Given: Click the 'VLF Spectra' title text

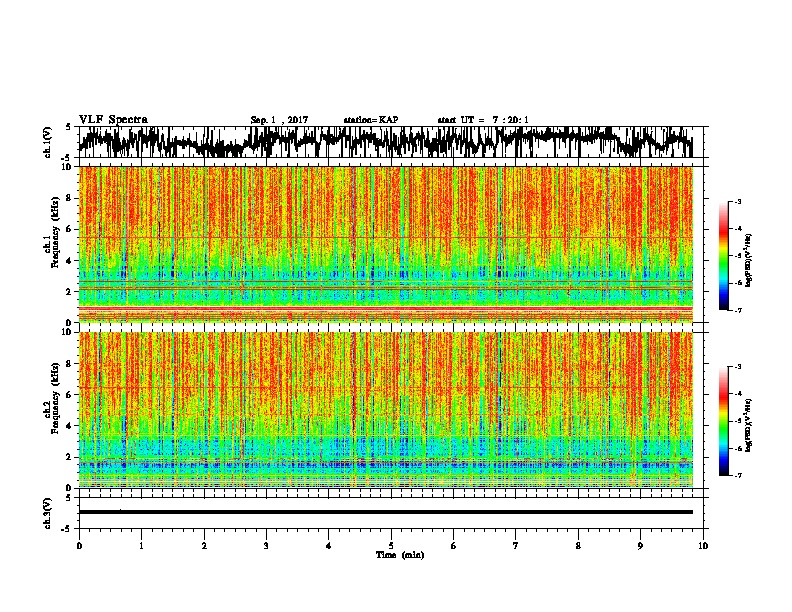Looking at the screenshot, I should pos(113,119).
